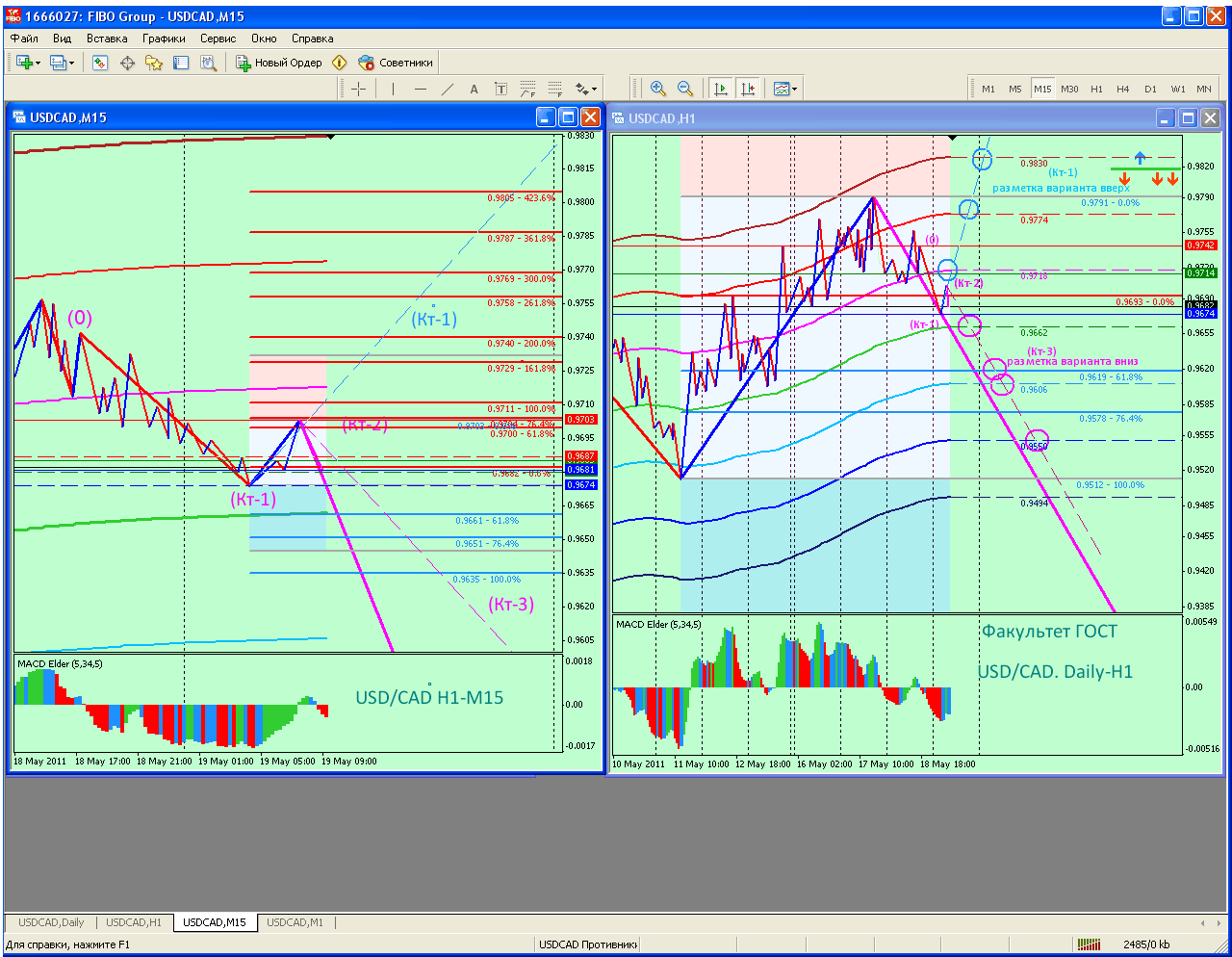This screenshot has width=1232, height=957.
Task: Click the connection status bars indicator
Action: tap(1089, 944)
